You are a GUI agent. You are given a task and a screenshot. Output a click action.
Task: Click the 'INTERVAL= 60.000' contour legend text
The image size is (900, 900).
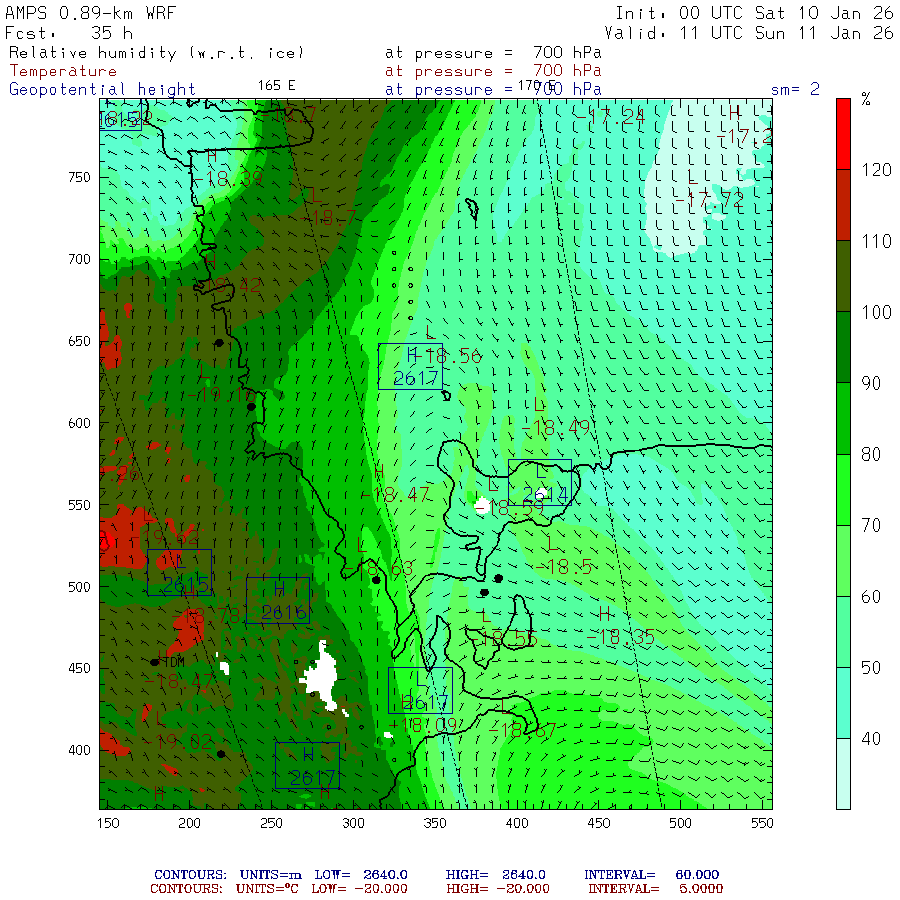651,875
